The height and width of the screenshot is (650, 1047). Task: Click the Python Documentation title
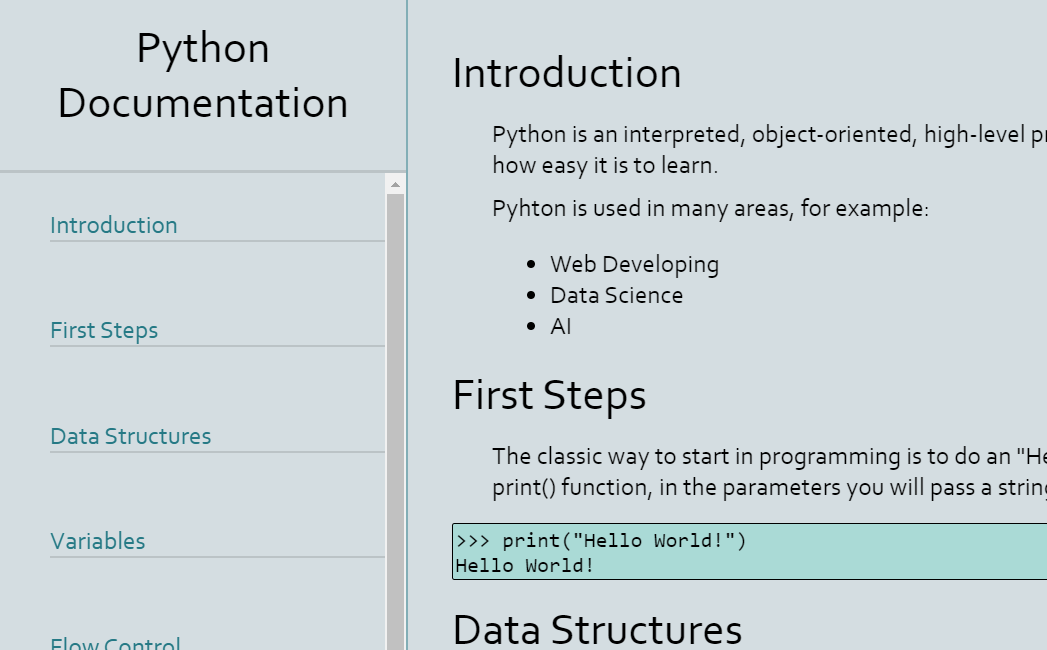click(x=203, y=75)
